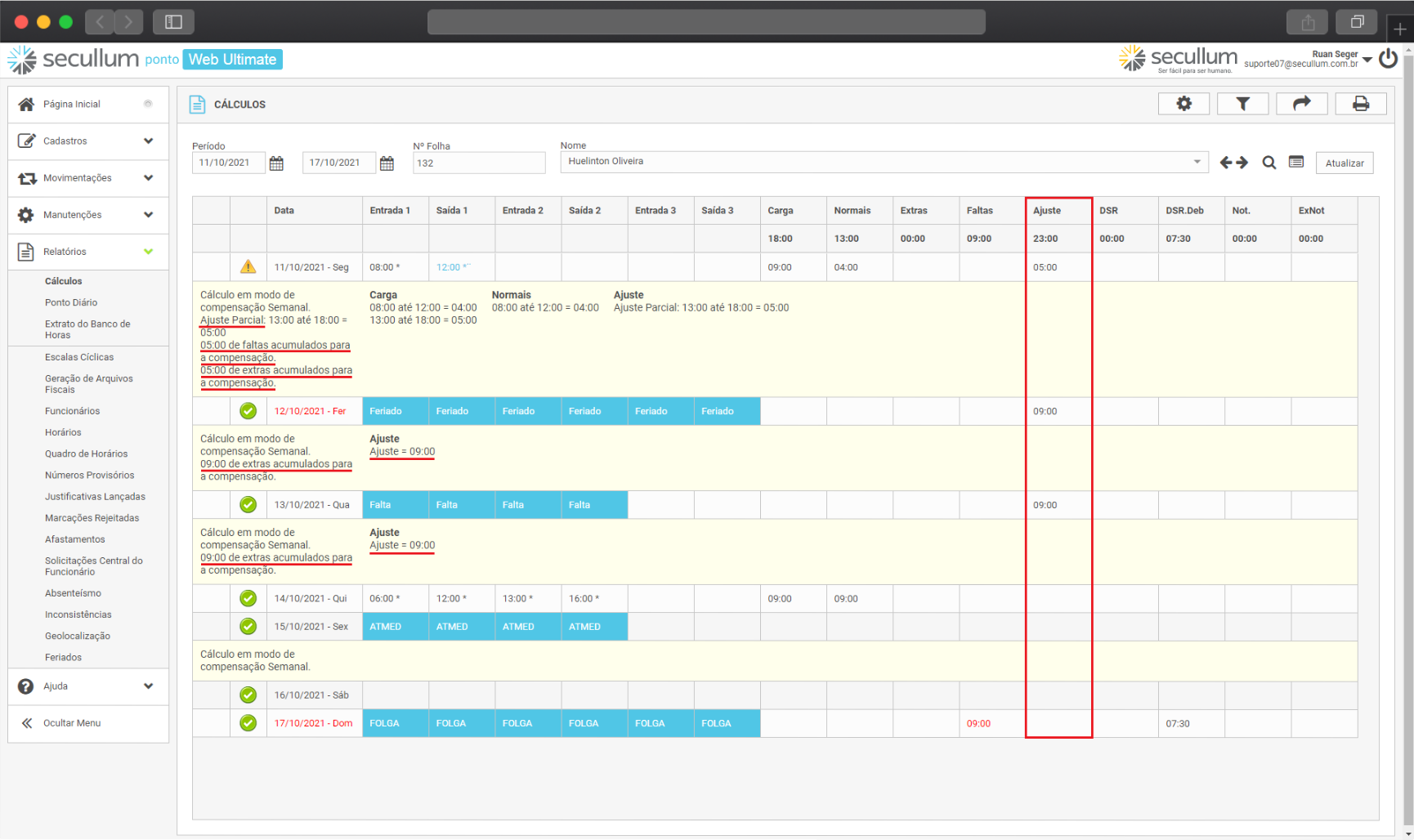Open the settings gear in Cálculos toolbar

pos(1184,104)
